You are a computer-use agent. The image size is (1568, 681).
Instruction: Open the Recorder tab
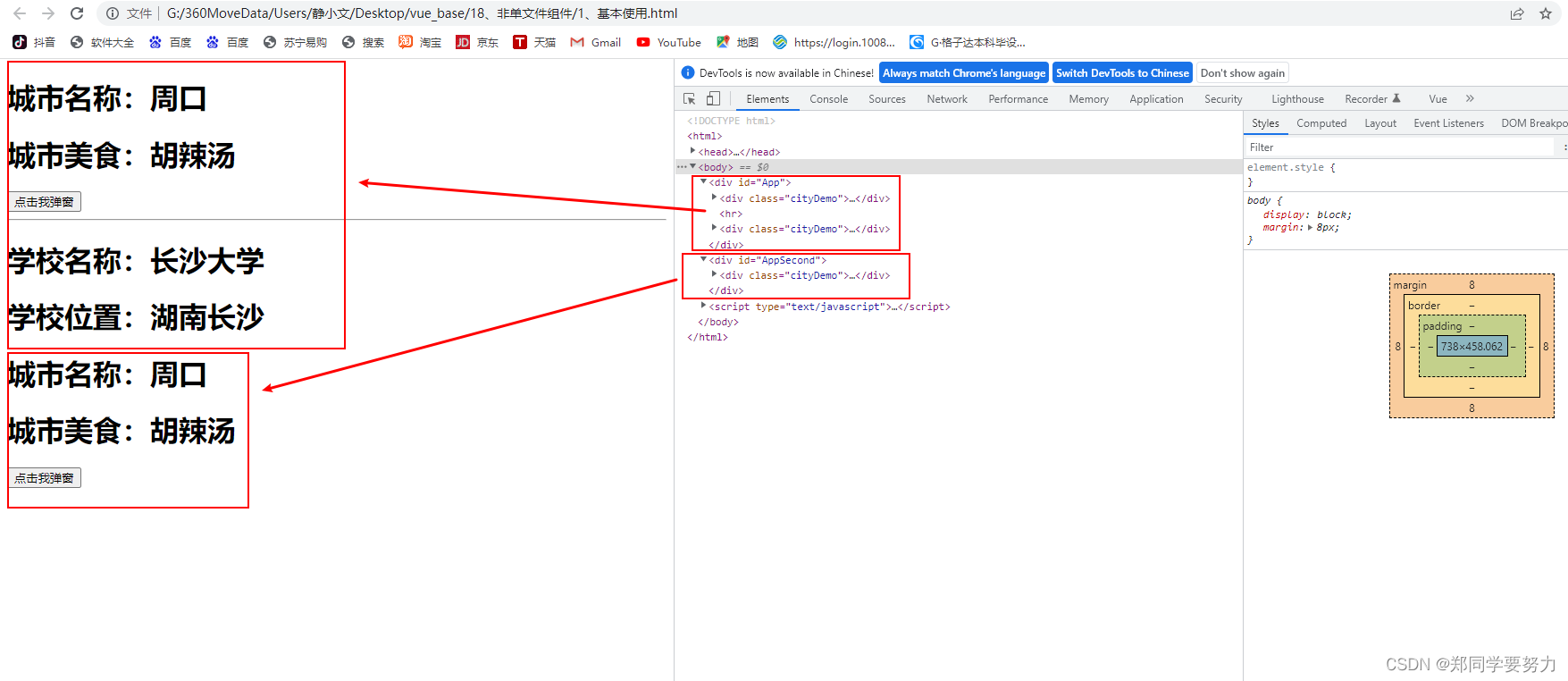coord(1372,99)
